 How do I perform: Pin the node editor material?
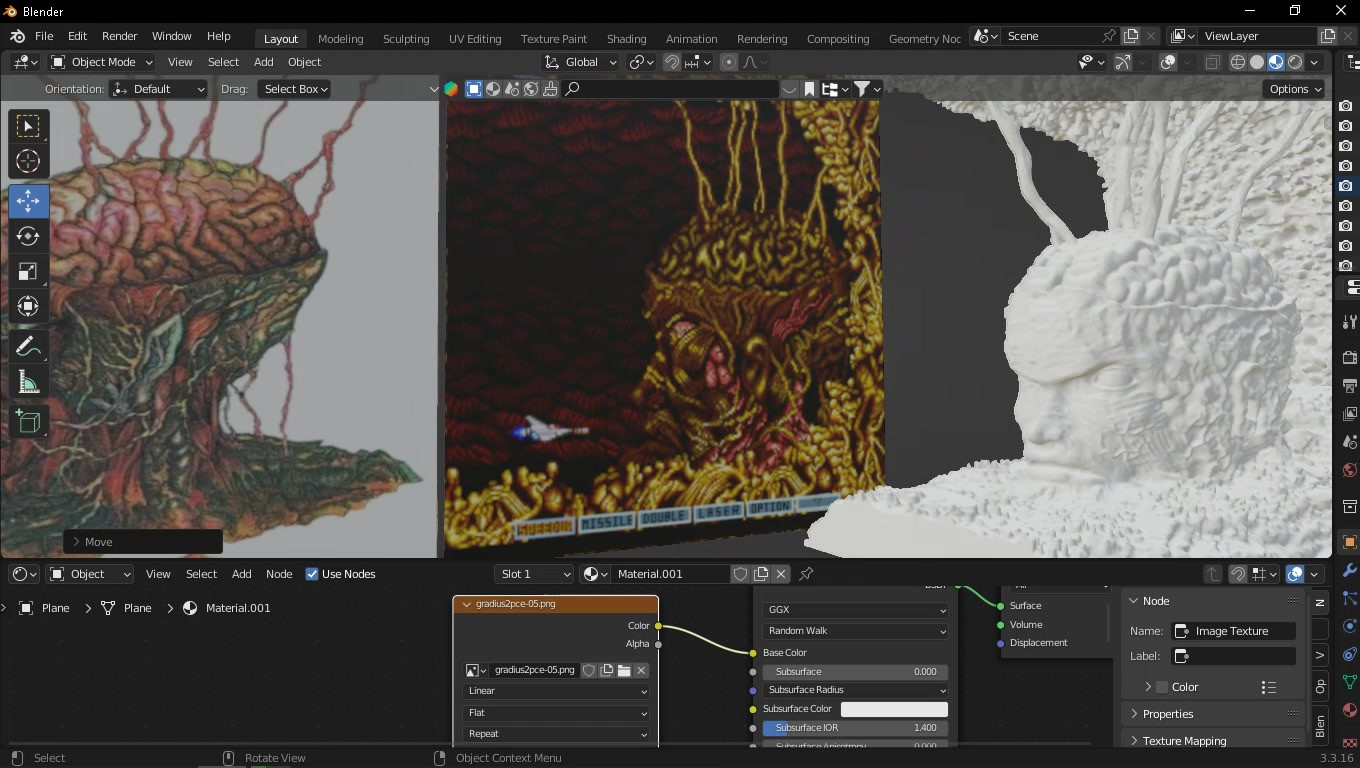click(806, 574)
